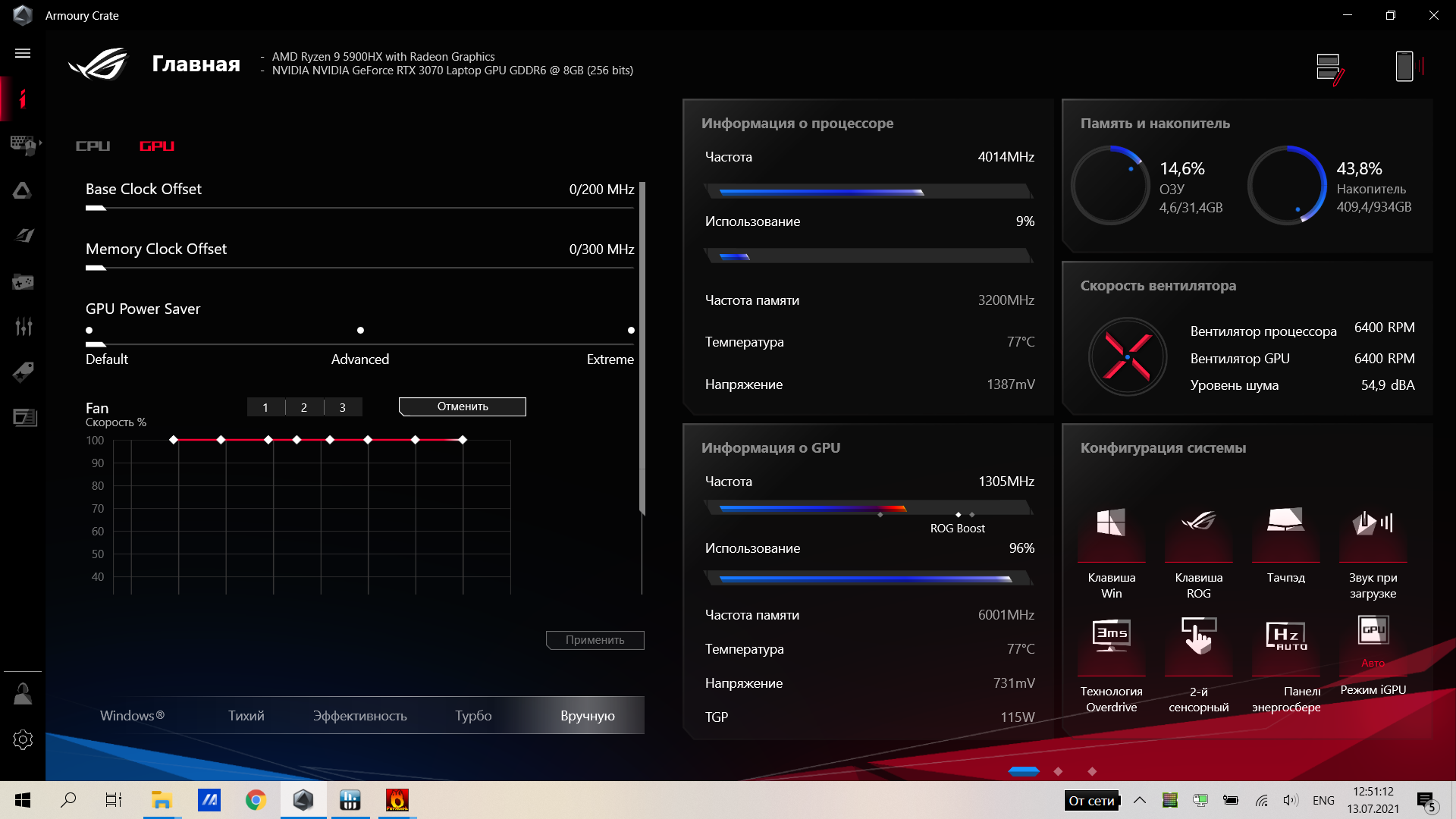Open the Game Library controller icon
Viewport: 1456px width, 819px height.
(23, 282)
